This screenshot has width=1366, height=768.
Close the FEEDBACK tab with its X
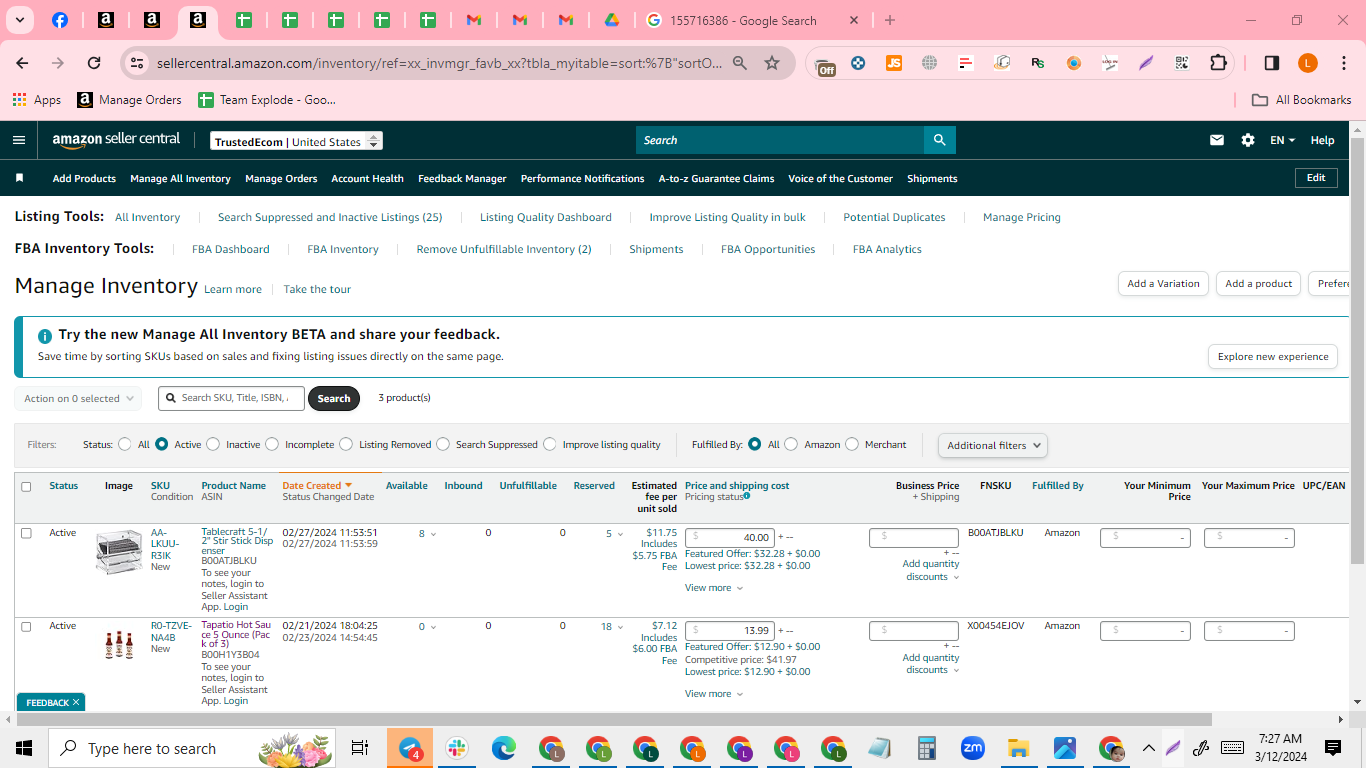pos(75,703)
